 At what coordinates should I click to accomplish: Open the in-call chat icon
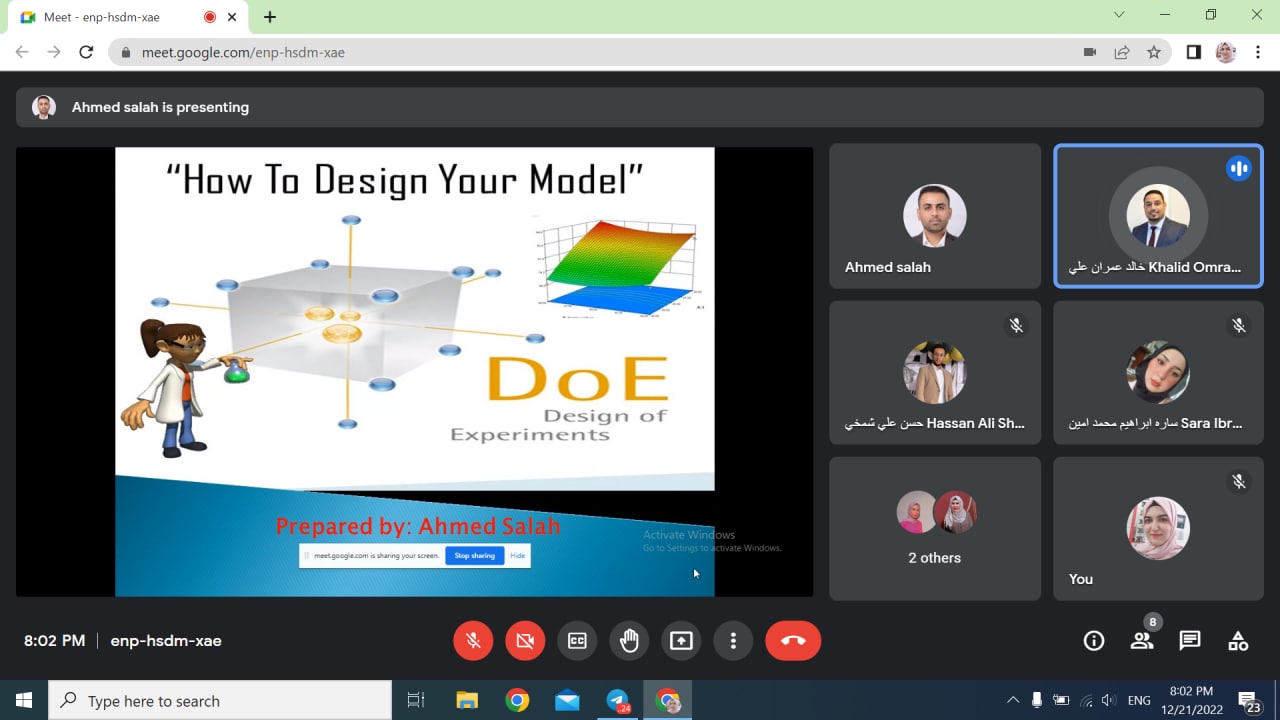point(1190,640)
